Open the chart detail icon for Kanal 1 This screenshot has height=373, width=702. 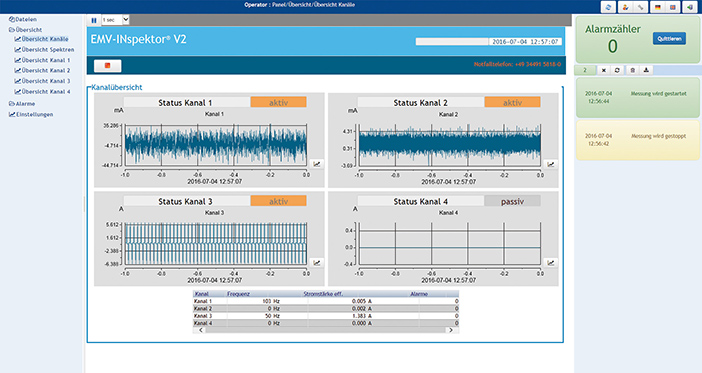pyautogui.click(x=317, y=164)
